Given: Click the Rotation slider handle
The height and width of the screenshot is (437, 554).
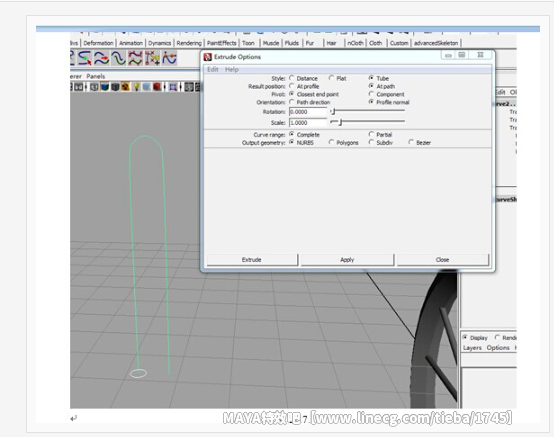Looking at the screenshot, I should [333, 112].
